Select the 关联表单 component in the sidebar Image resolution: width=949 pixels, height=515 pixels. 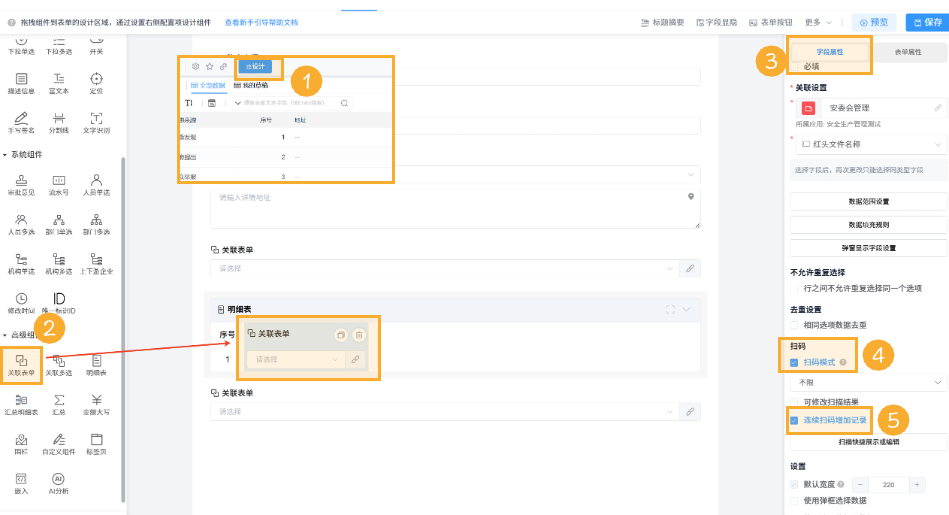coord(21,363)
